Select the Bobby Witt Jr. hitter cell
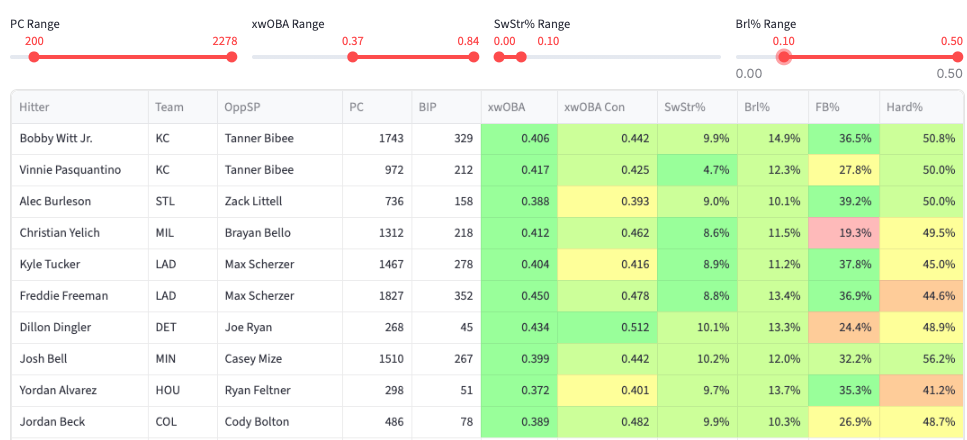Screen dimensions: 967x440 (80, 139)
